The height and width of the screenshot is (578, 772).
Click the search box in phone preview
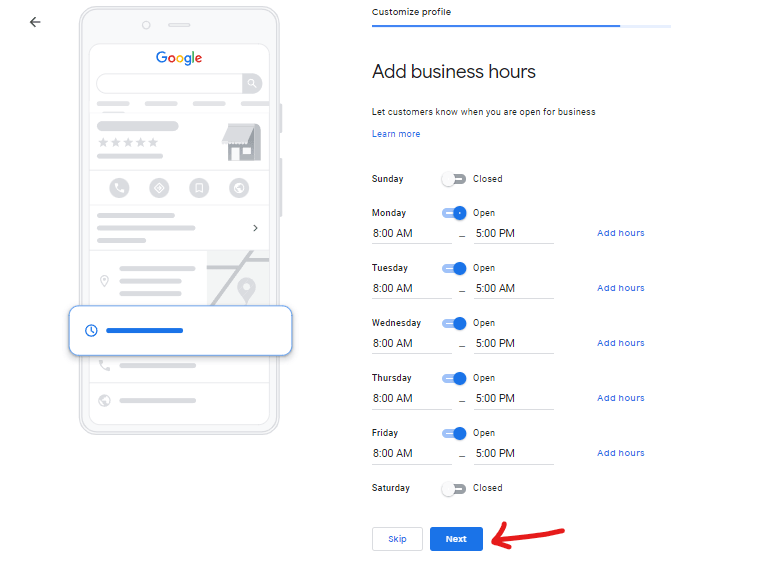(x=169, y=83)
